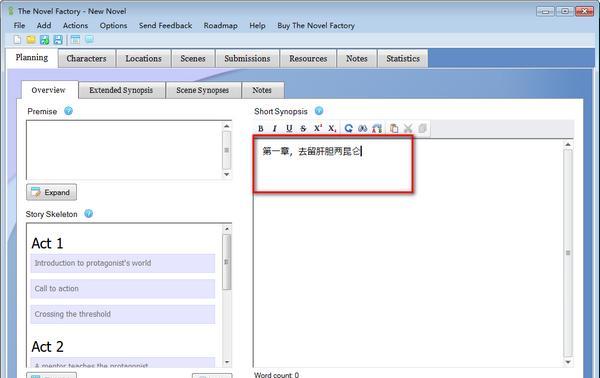Click the Copy icon in synopsis toolbar

[x=422, y=129]
